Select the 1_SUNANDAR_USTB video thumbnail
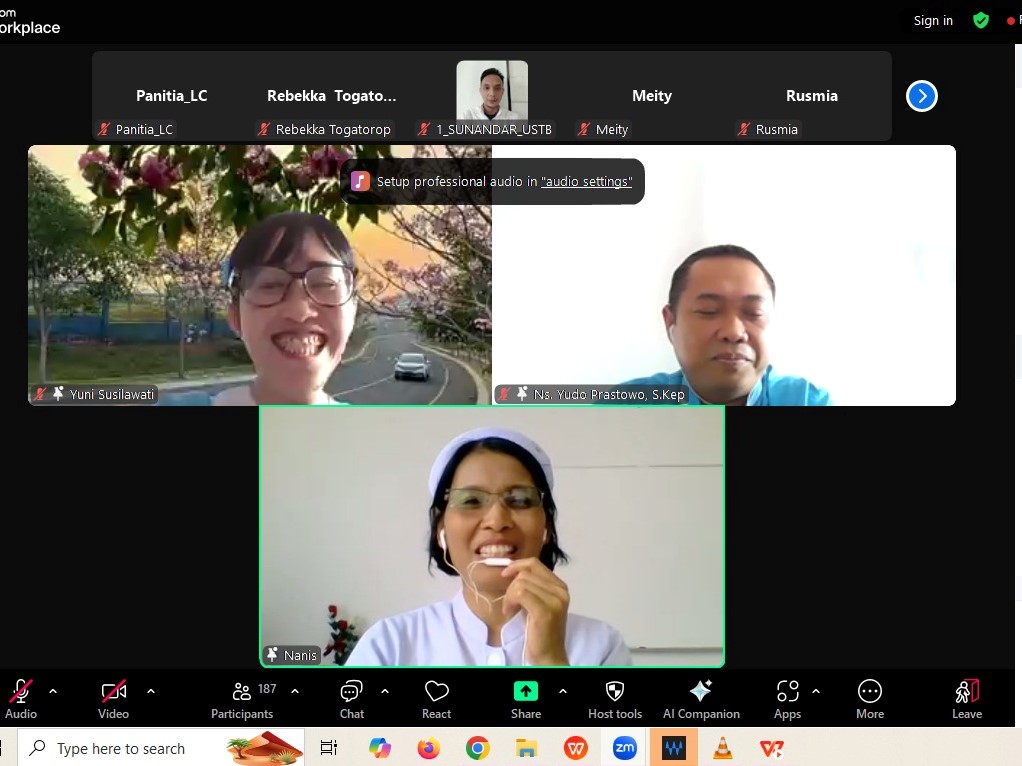Screen dimensions: 1022x766 click(x=492, y=92)
